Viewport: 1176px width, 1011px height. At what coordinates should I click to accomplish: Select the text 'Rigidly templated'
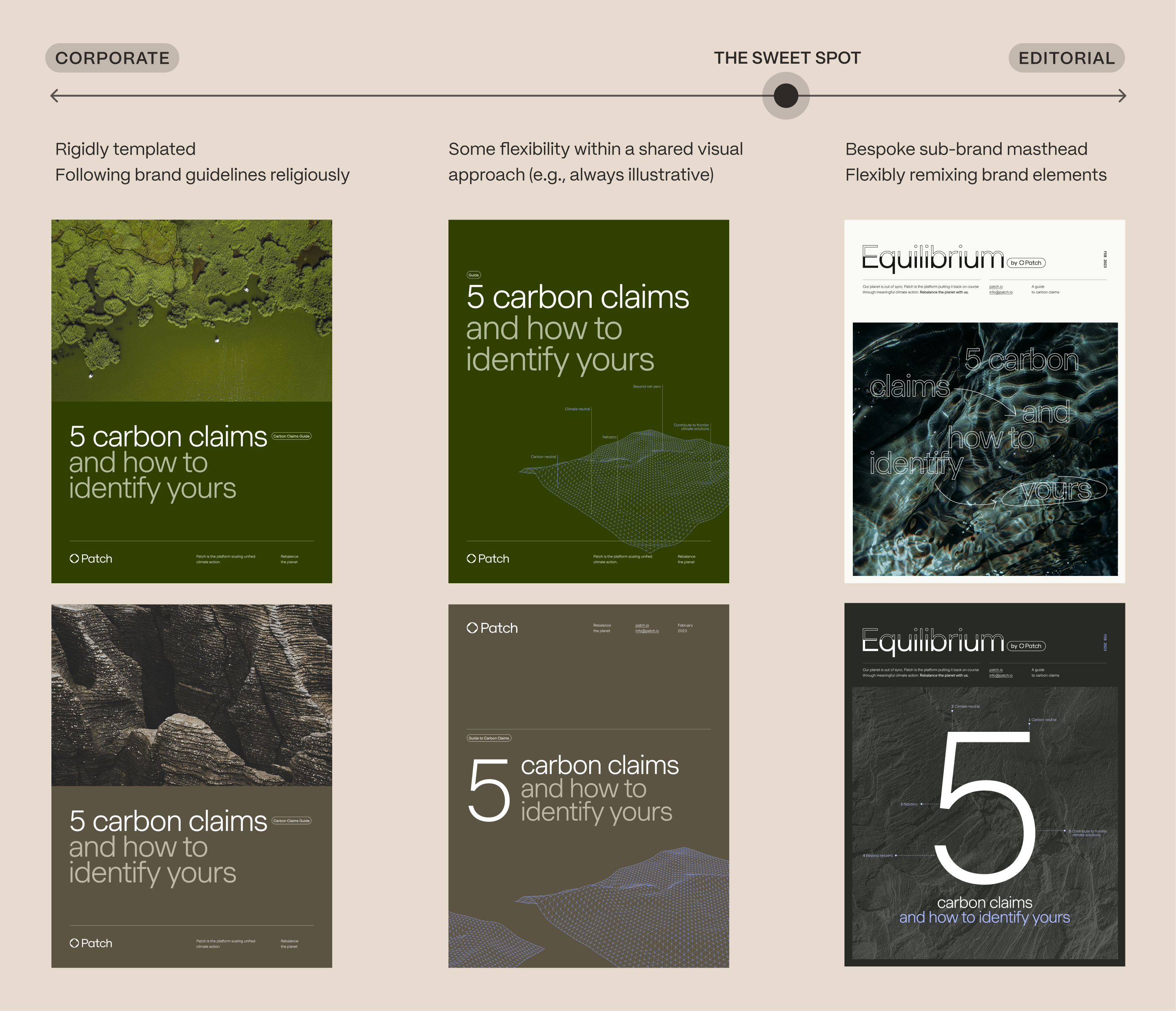(x=125, y=149)
